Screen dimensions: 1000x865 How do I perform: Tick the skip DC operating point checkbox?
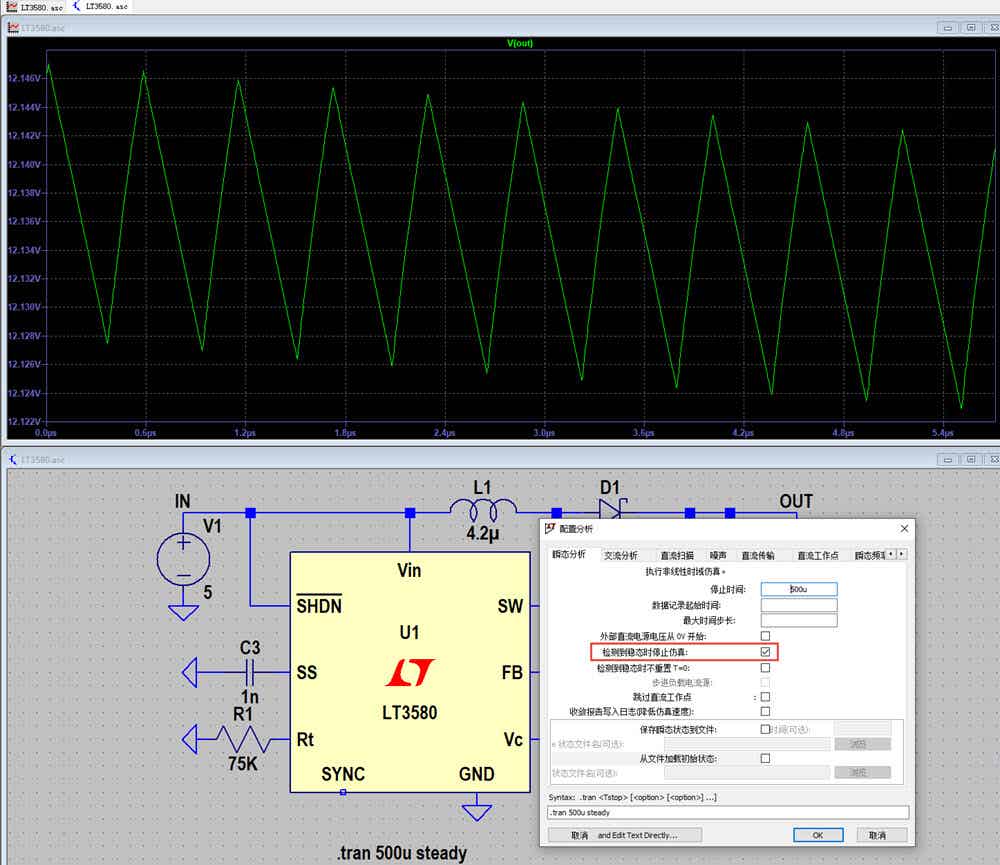click(765, 697)
